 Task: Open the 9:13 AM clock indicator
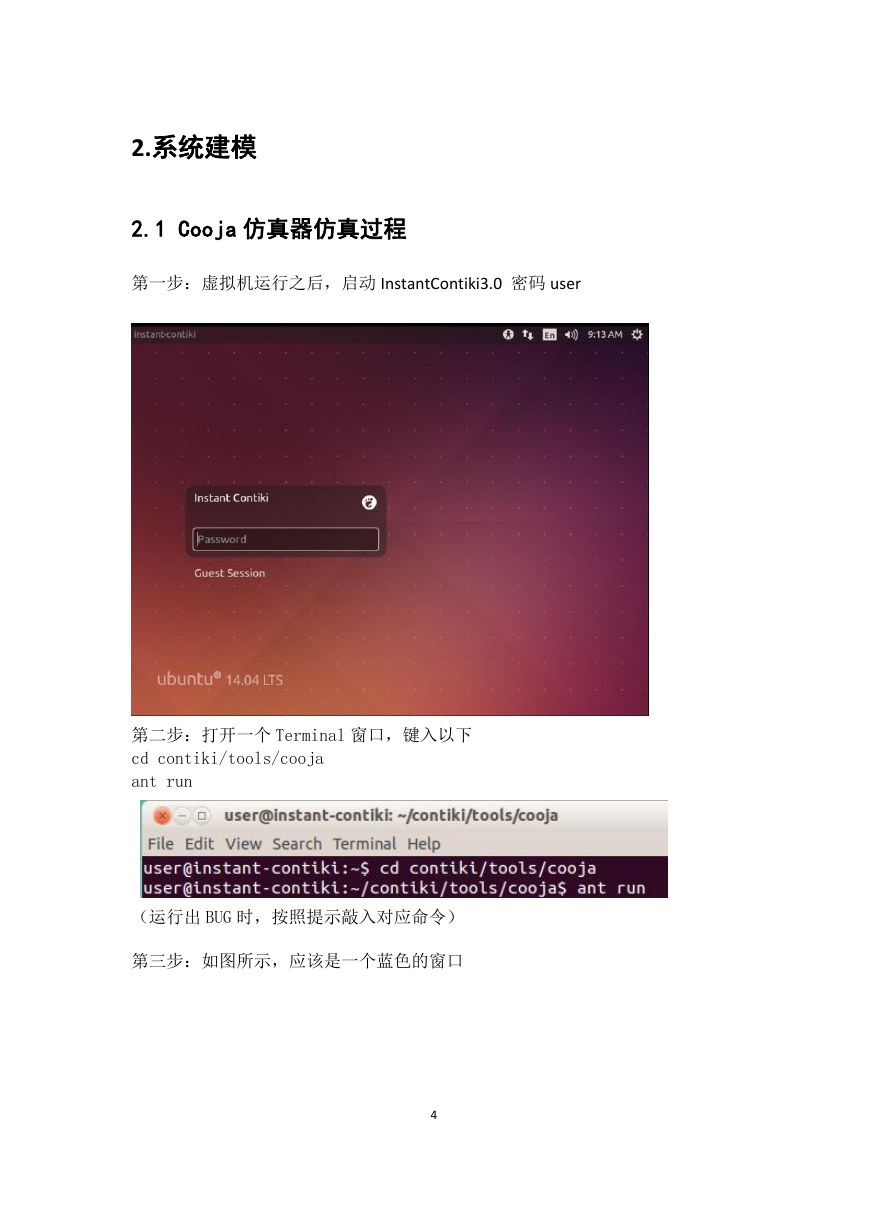click(604, 334)
